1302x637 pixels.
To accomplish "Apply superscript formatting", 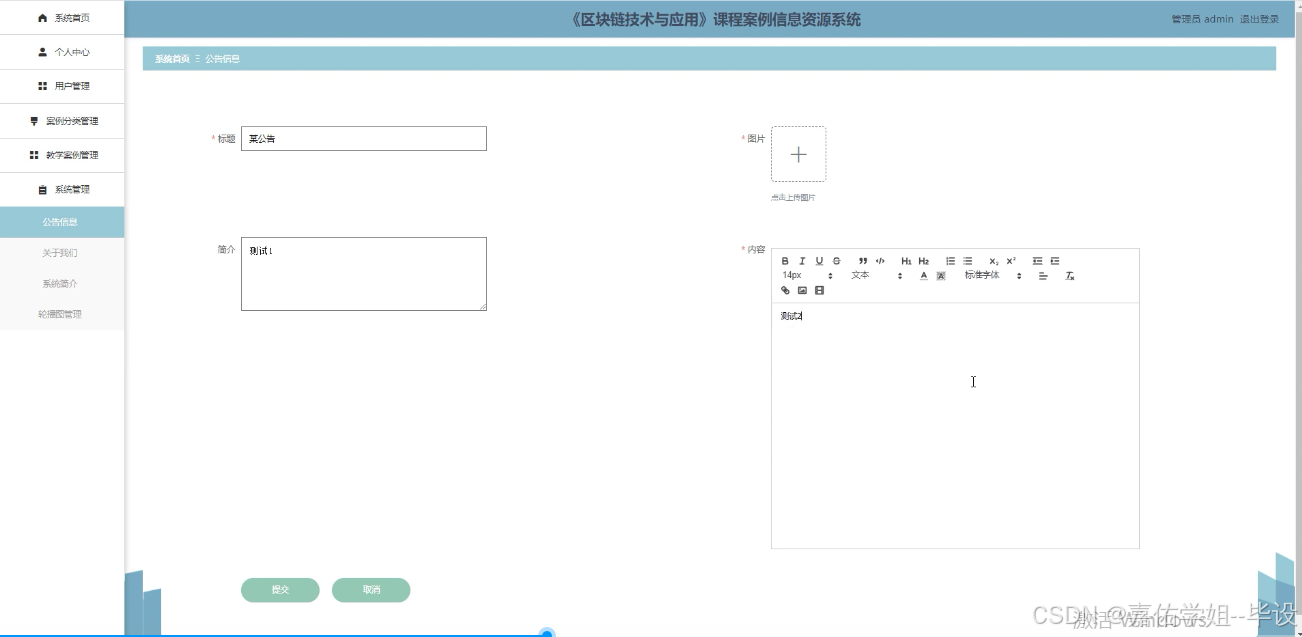I will (1011, 261).
